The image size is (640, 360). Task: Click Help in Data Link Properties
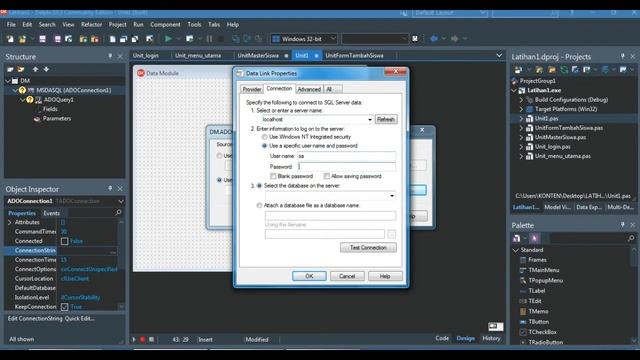click(385, 276)
